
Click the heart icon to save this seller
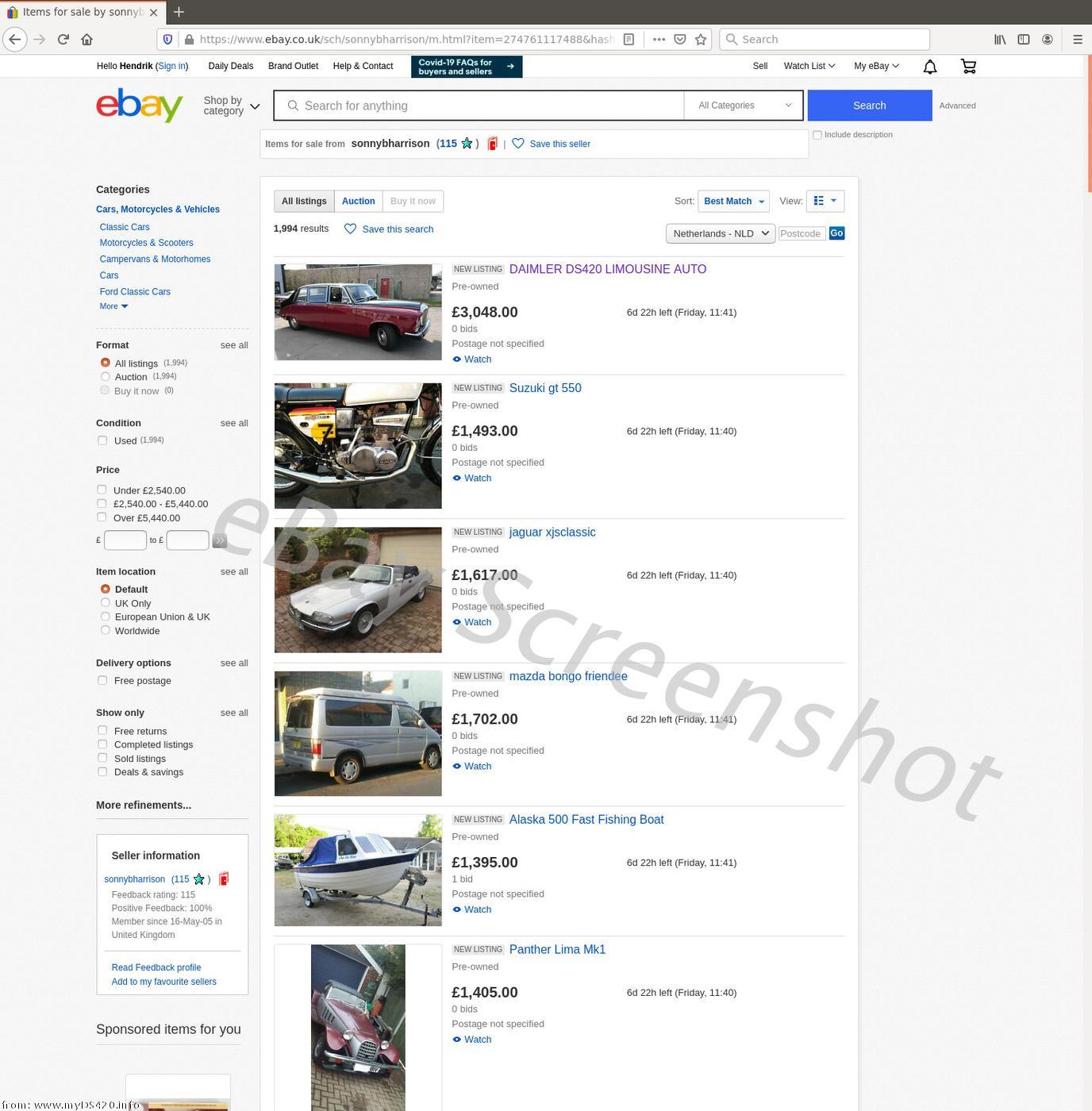(518, 144)
